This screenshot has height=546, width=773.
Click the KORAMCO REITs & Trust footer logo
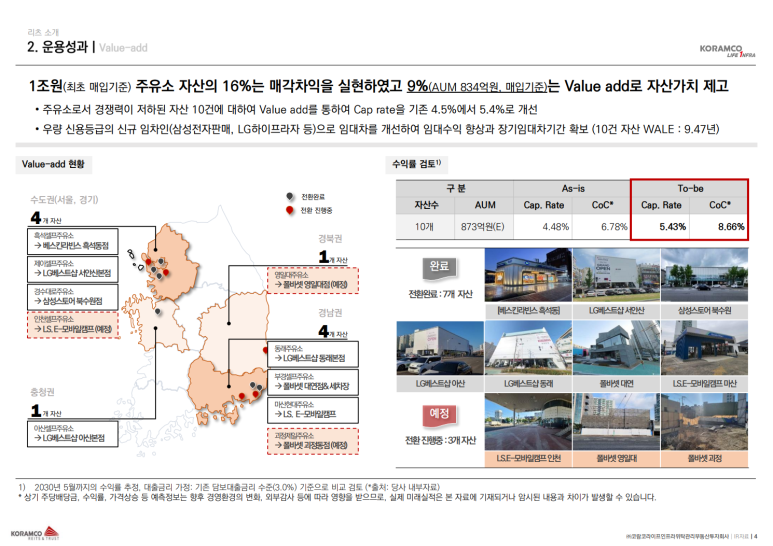pos(35,533)
